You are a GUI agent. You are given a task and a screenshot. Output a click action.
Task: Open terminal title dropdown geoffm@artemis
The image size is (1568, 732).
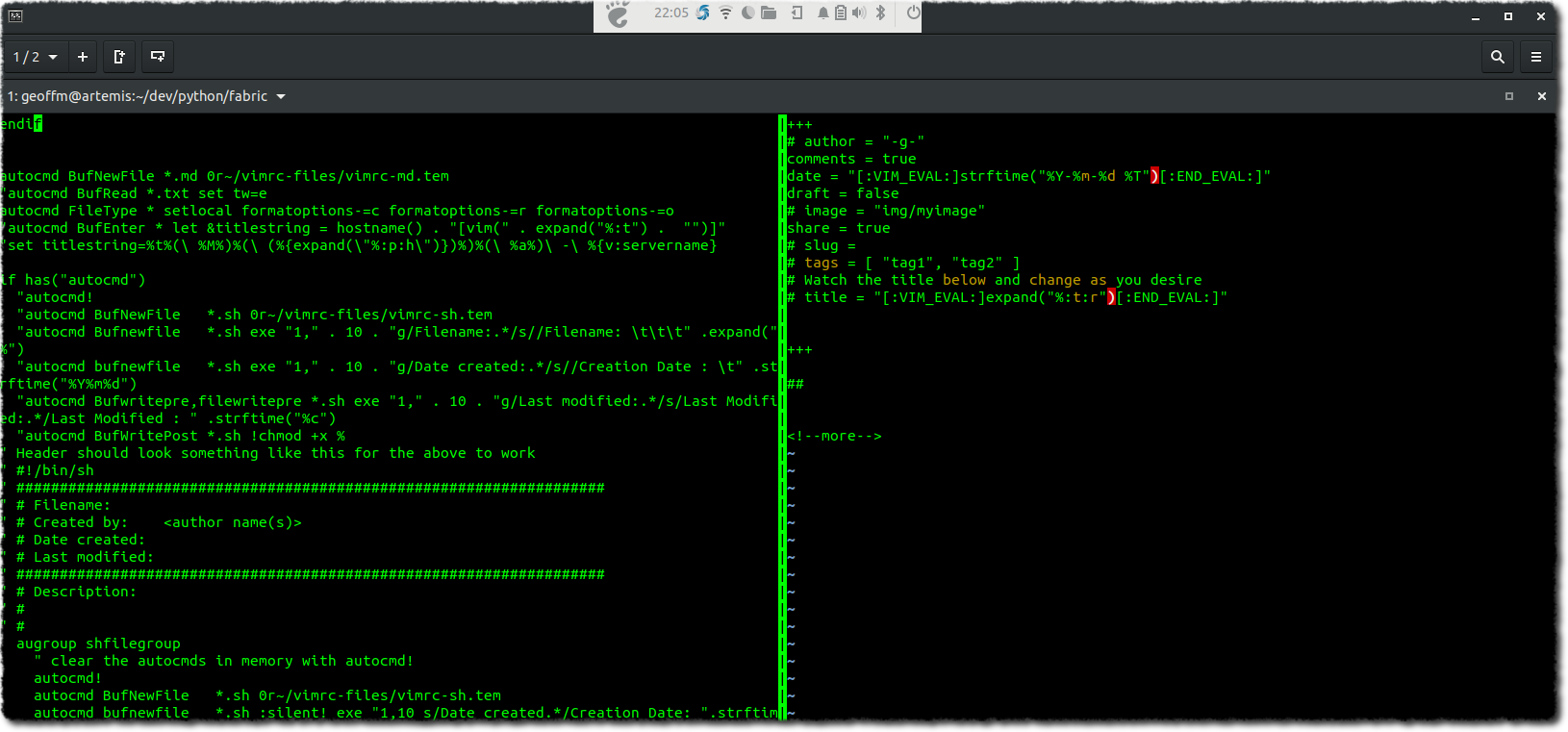(x=147, y=96)
